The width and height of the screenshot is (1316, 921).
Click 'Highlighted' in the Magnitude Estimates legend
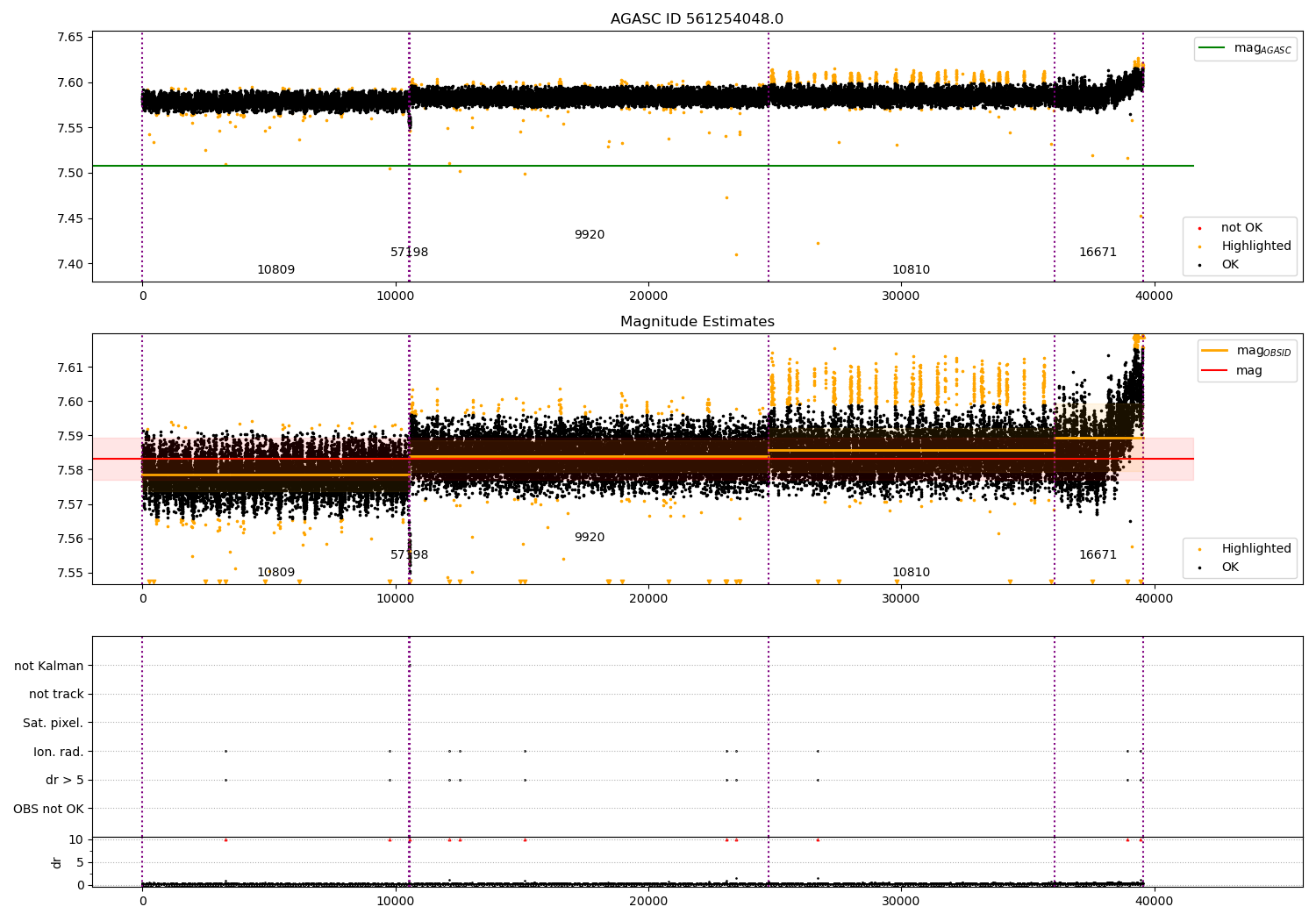(x=1255, y=549)
